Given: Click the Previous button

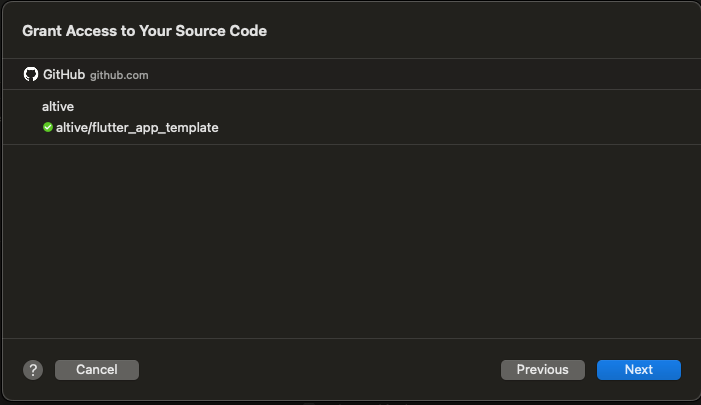Looking at the screenshot, I should point(542,370).
